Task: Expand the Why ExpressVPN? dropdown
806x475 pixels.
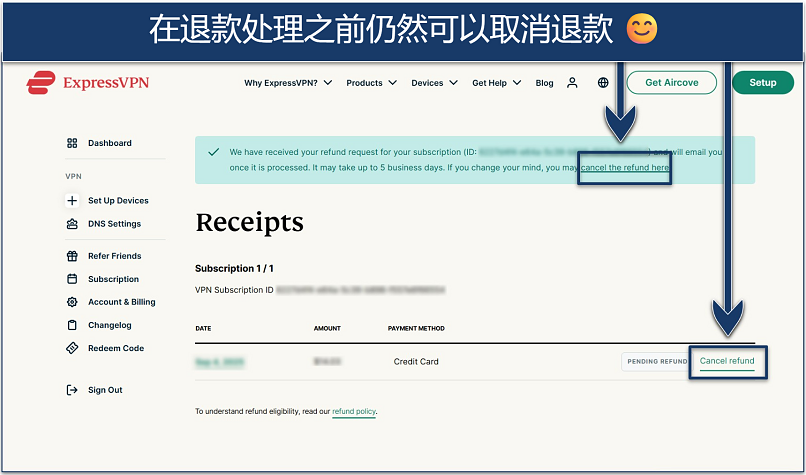Action: pos(293,83)
